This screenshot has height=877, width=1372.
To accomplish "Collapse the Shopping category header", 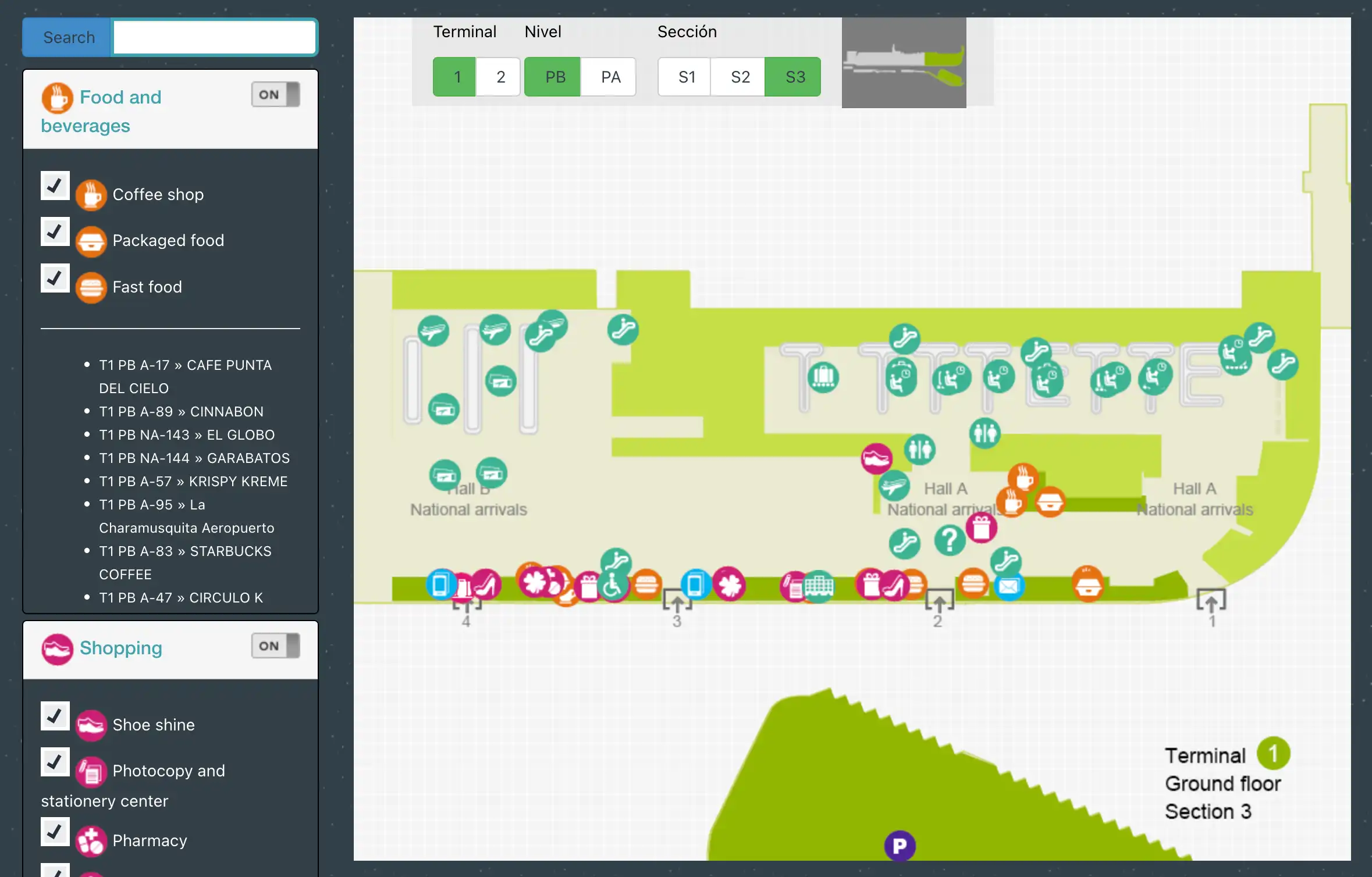I will click(x=121, y=648).
